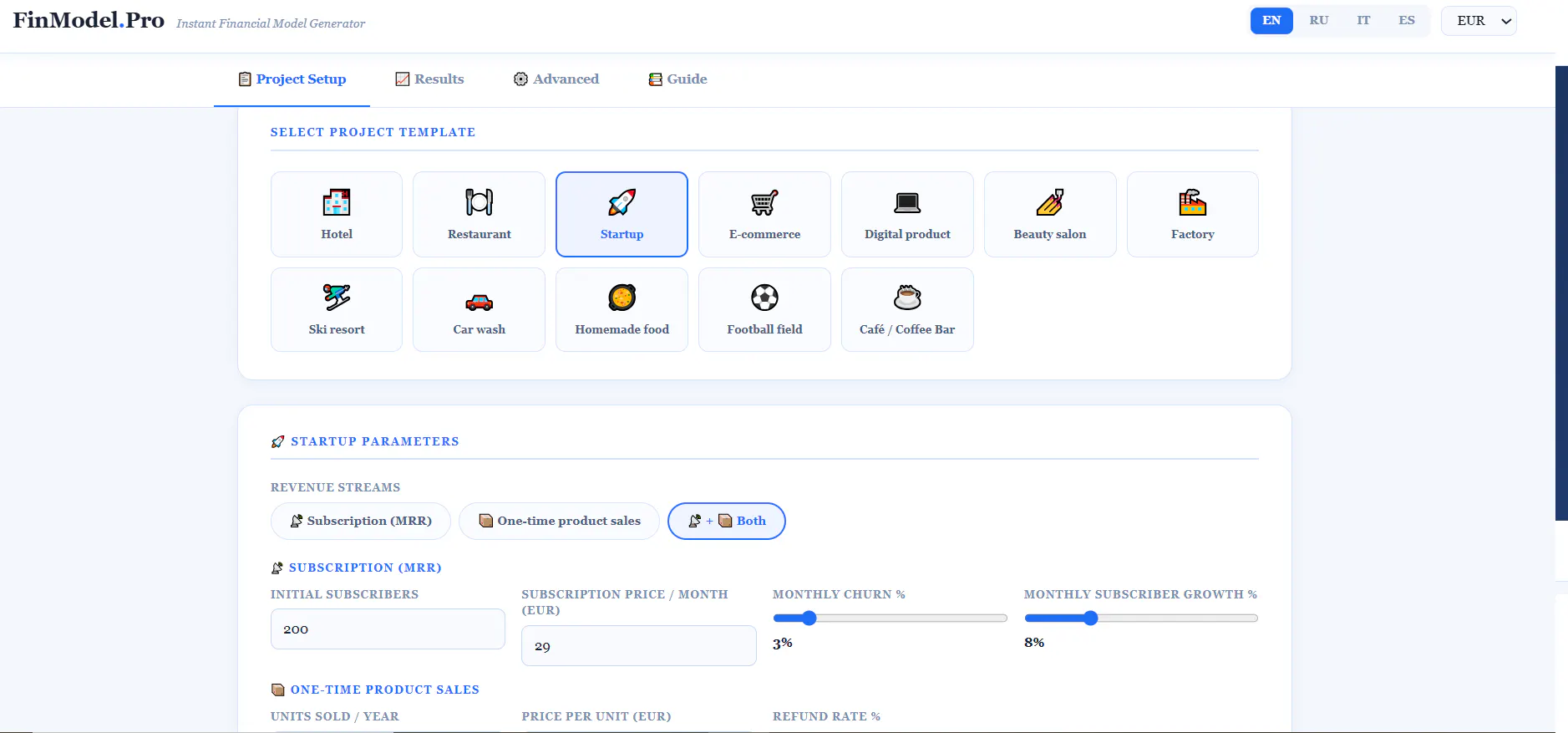The width and height of the screenshot is (1568, 733).
Task: Click the Restaurant plate and cutlery icon
Action: pyautogui.click(x=480, y=202)
